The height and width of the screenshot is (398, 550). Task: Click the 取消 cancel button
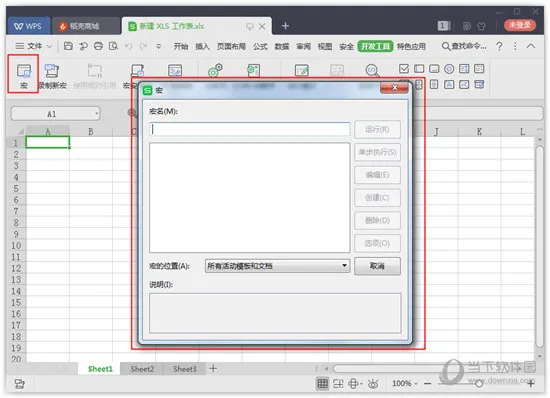(377, 266)
